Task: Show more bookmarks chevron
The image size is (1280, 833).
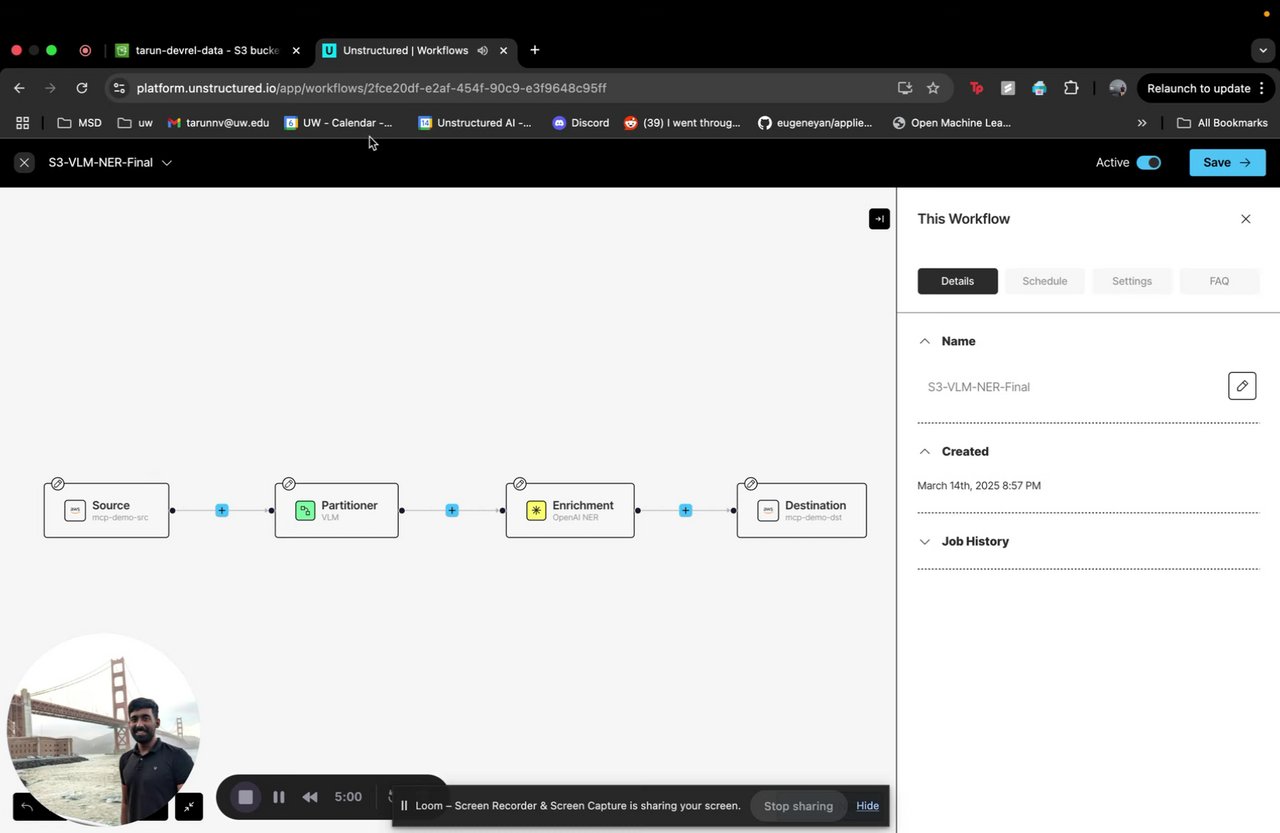Action: (1142, 123)
